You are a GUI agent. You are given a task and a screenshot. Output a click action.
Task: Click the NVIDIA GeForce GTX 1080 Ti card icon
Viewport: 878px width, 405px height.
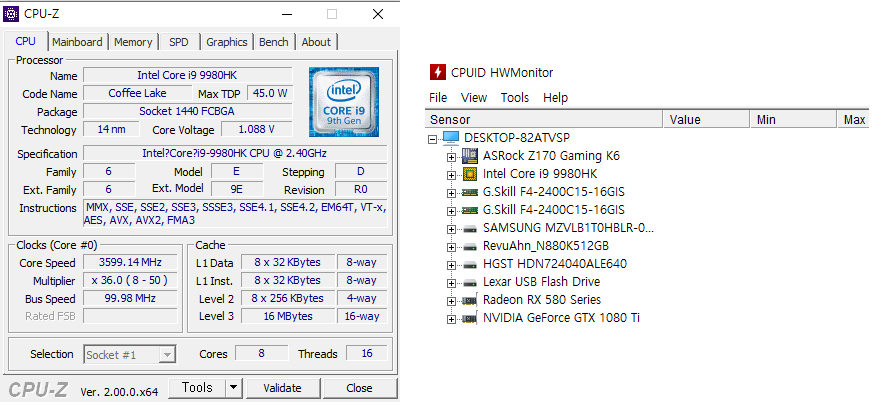click(x=470, y=319)
